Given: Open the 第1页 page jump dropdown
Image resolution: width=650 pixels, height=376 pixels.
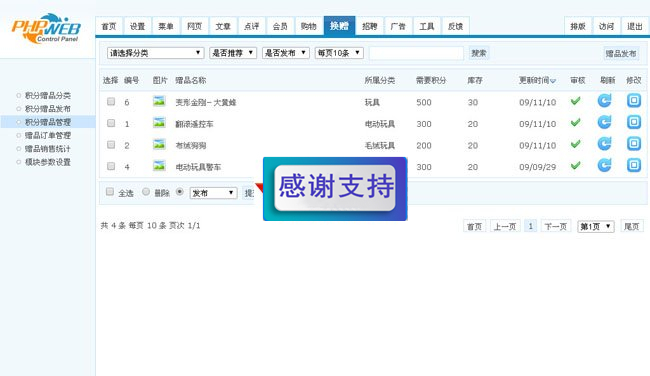Looking at the screenshot, I should [596, 226].
